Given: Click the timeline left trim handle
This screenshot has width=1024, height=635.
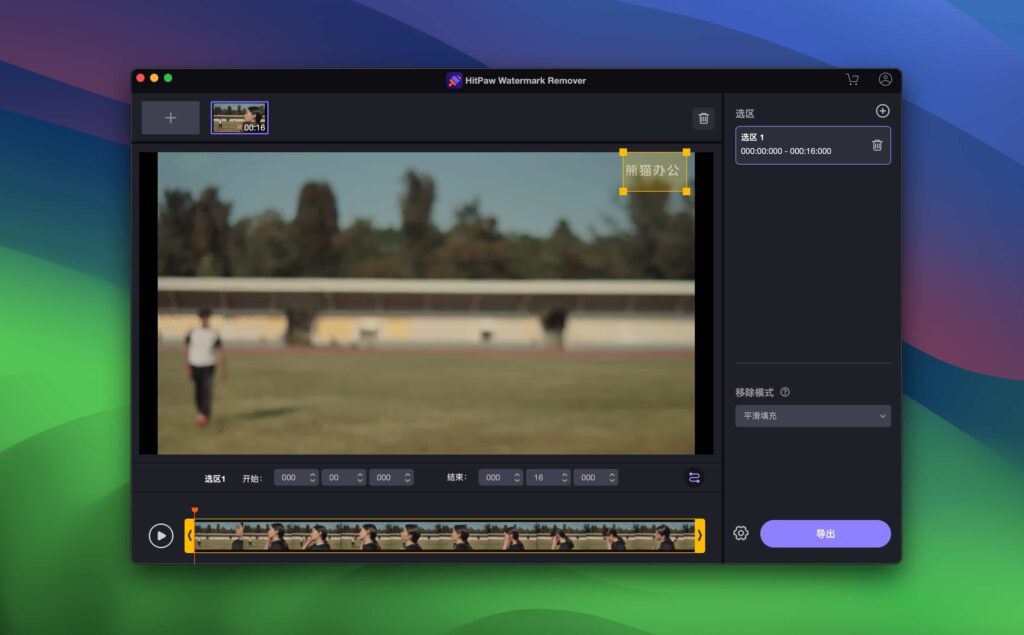Looking at the screenshot, I should point(189,536).
